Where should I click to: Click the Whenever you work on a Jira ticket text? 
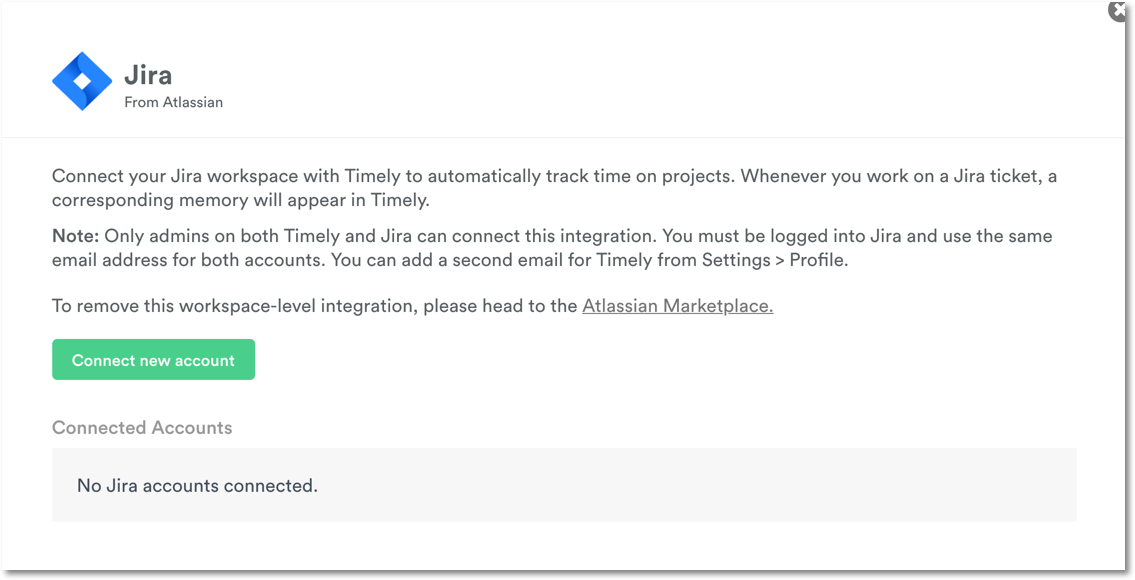point(893,176)
